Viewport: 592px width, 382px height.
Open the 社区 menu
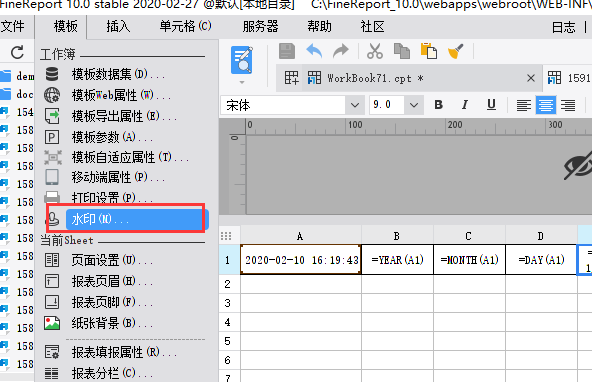click(x=372, y=27)
